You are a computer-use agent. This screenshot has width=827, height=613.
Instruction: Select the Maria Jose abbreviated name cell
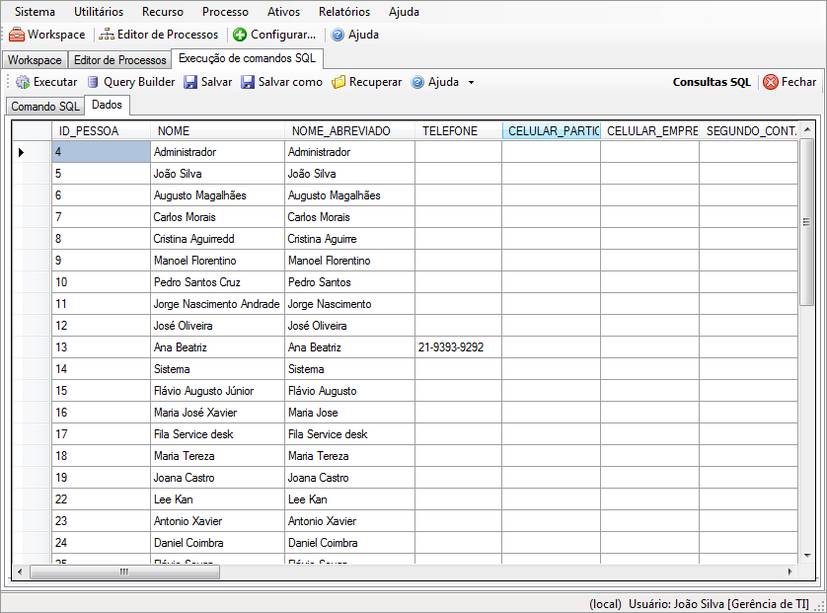click(350, 413)
